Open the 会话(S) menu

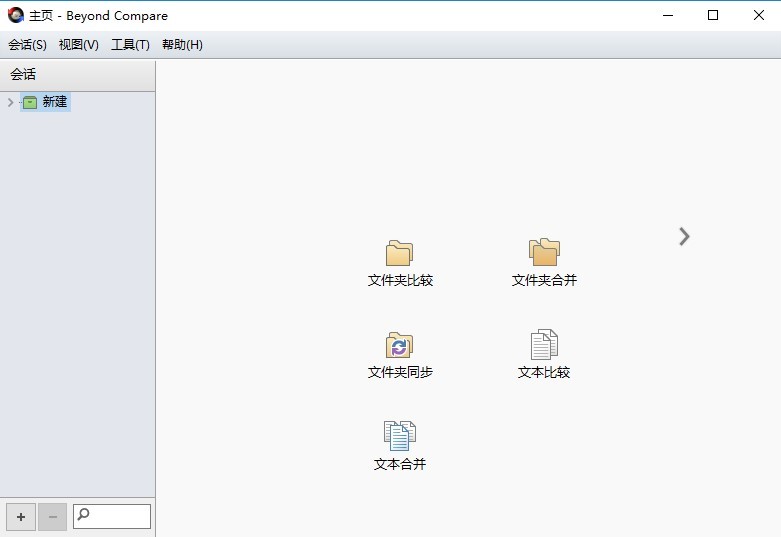pyautogui.click(x=27, y=45)
